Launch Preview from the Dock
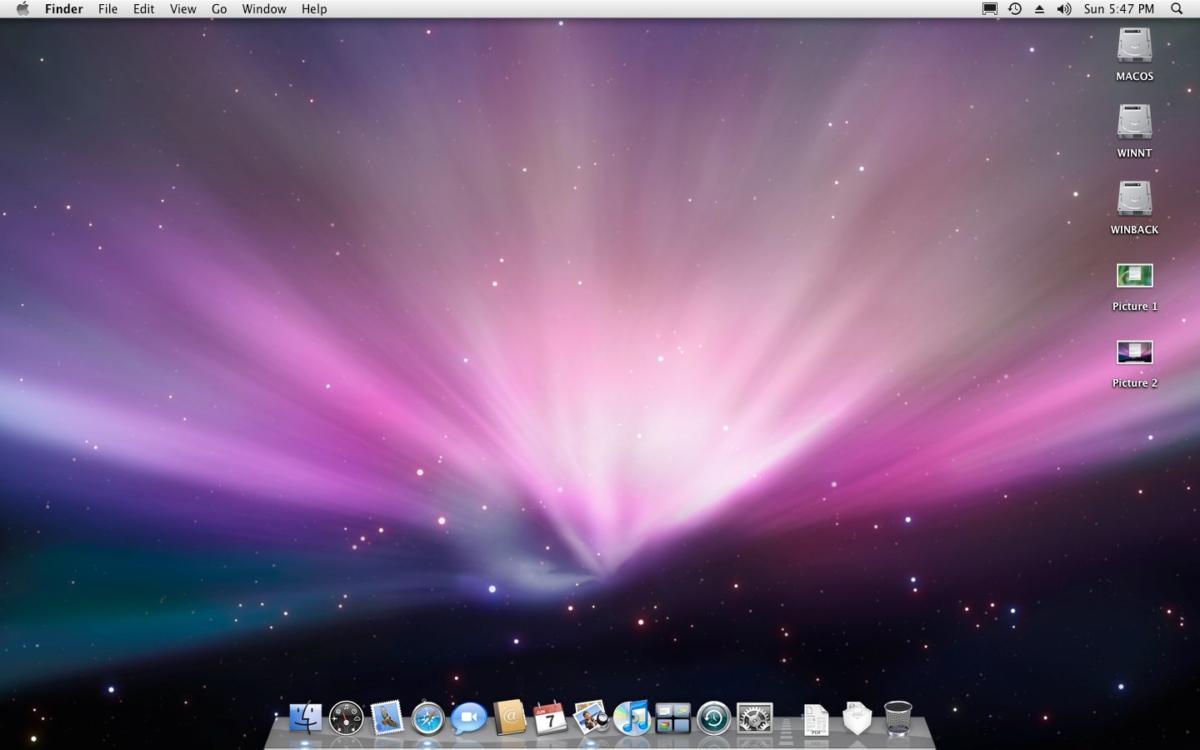Image resolution: width=1200 pixels, height=750 pixels. click(591, 717)
